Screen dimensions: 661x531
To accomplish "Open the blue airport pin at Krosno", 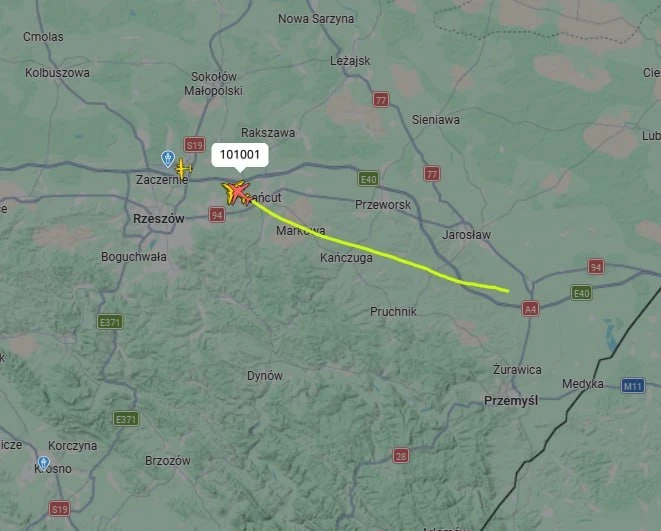I will 43,463.
